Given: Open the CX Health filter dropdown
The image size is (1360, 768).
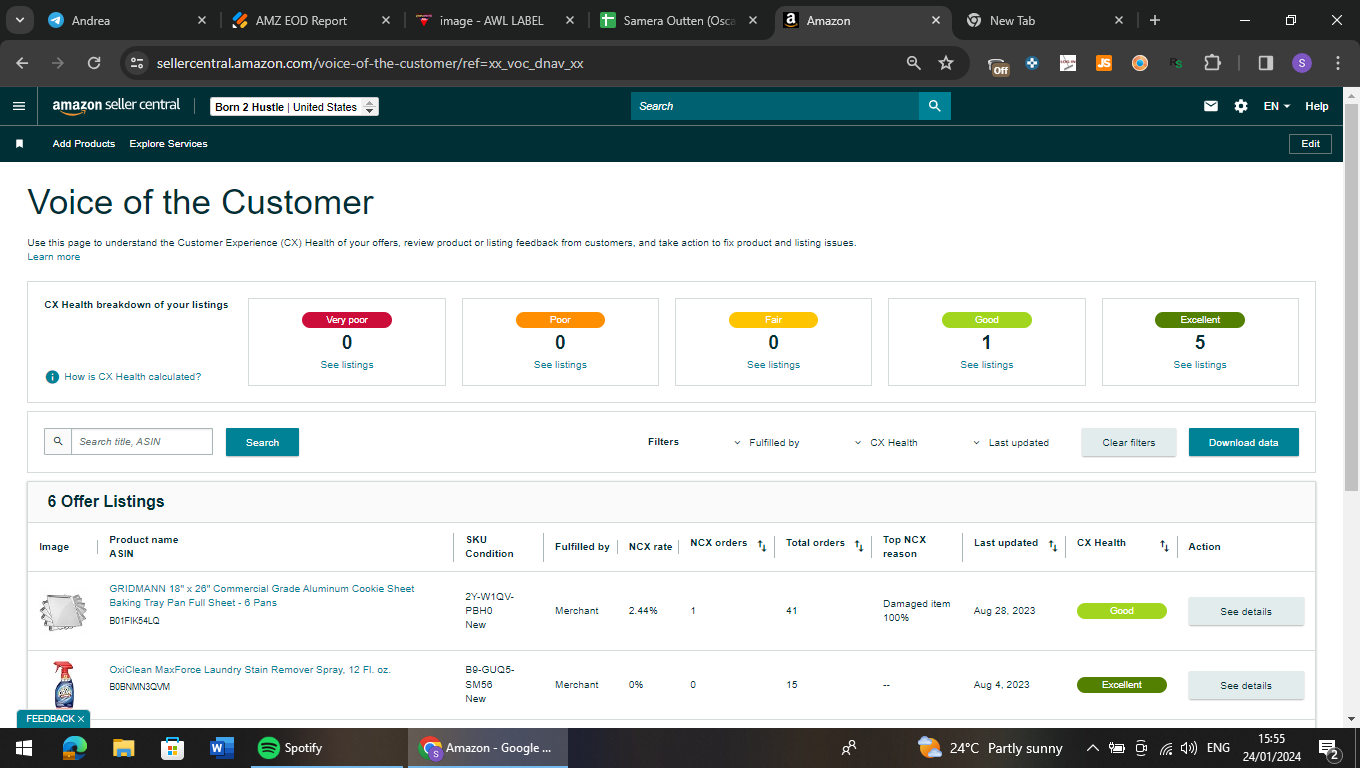Looking at the screenshot, I should coord(886,442).
